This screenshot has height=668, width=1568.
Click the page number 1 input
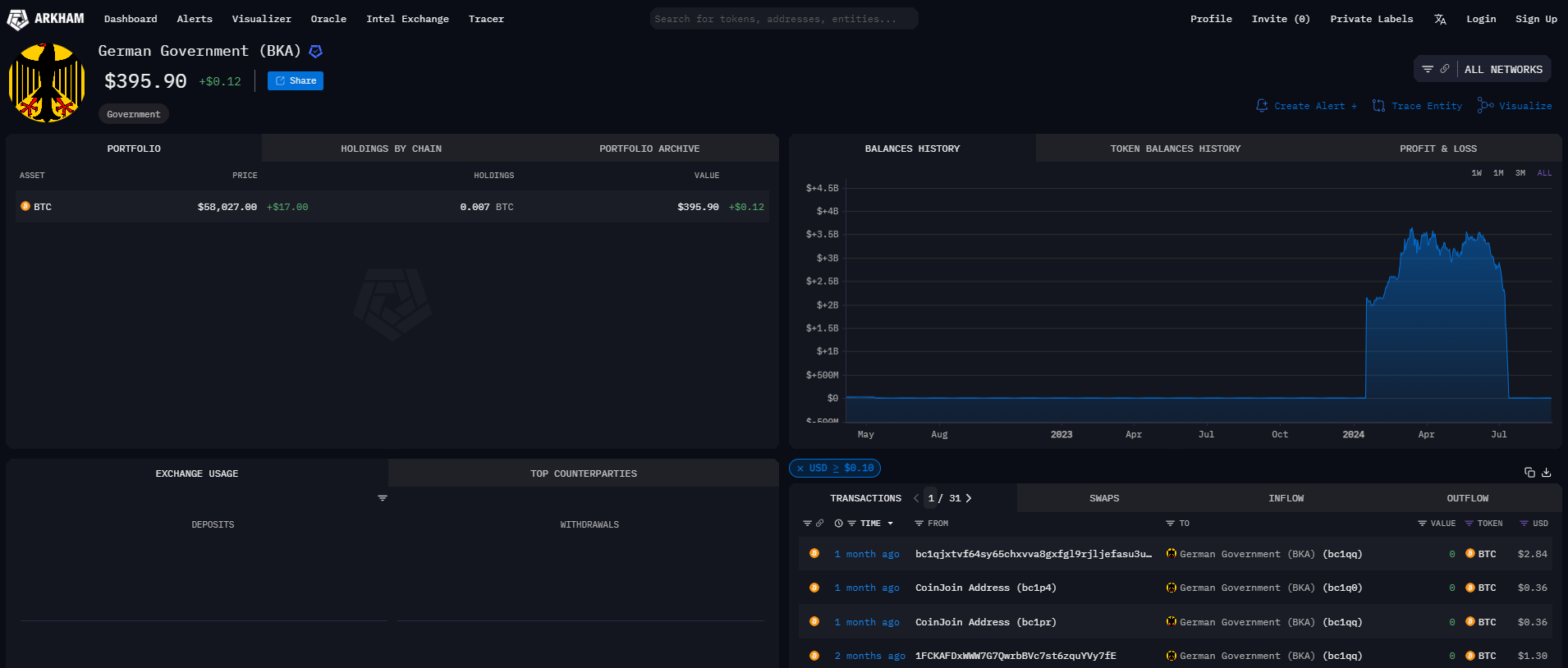click(x=931, y=498)
